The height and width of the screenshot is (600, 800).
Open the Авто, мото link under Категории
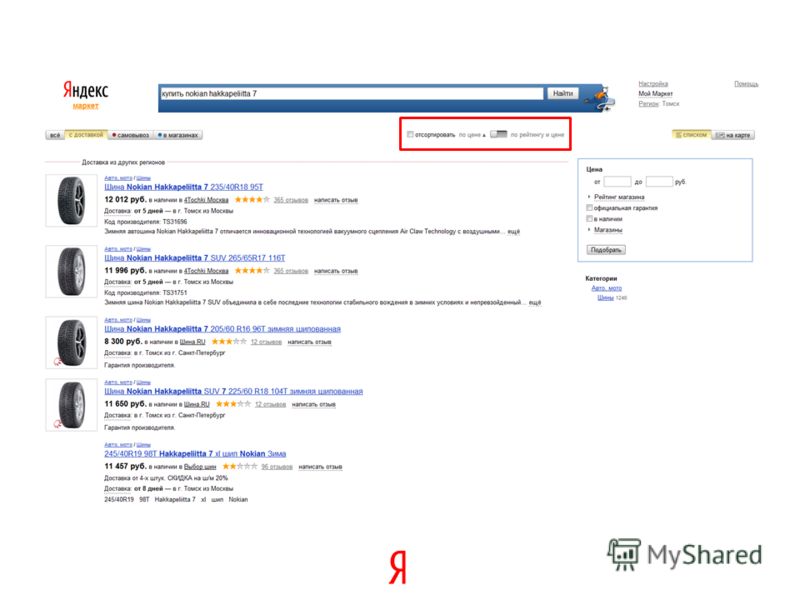pyautogui.click(x=607, y=288)
